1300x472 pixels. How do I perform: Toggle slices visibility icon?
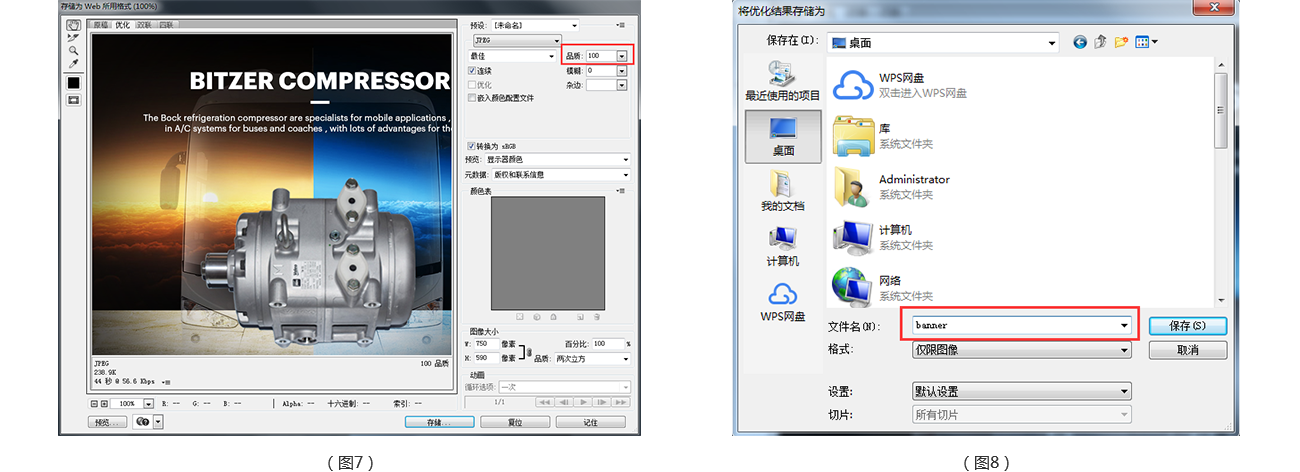pos(73,100)
